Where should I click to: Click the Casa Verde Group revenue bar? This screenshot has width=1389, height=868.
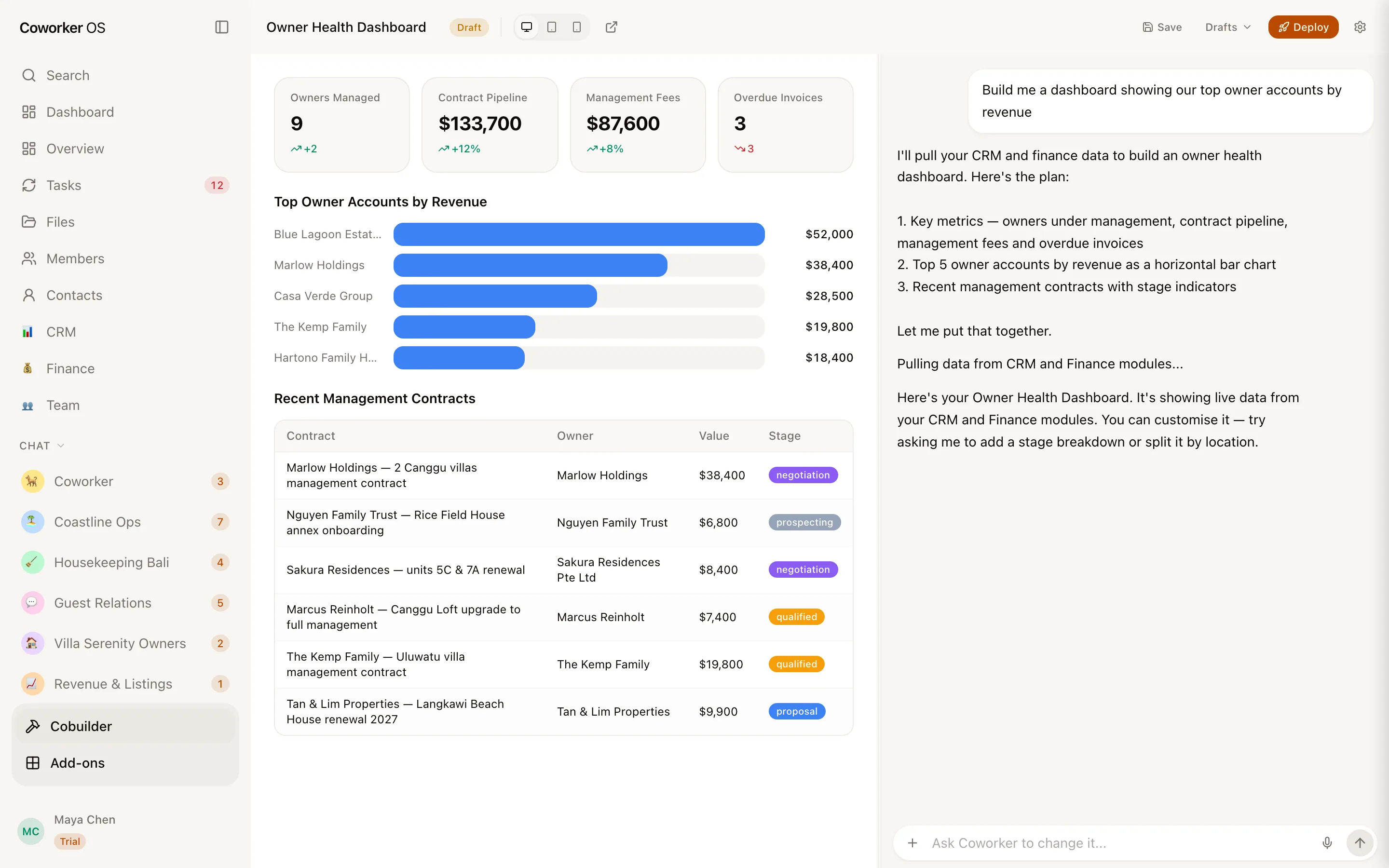click(495, 296)
